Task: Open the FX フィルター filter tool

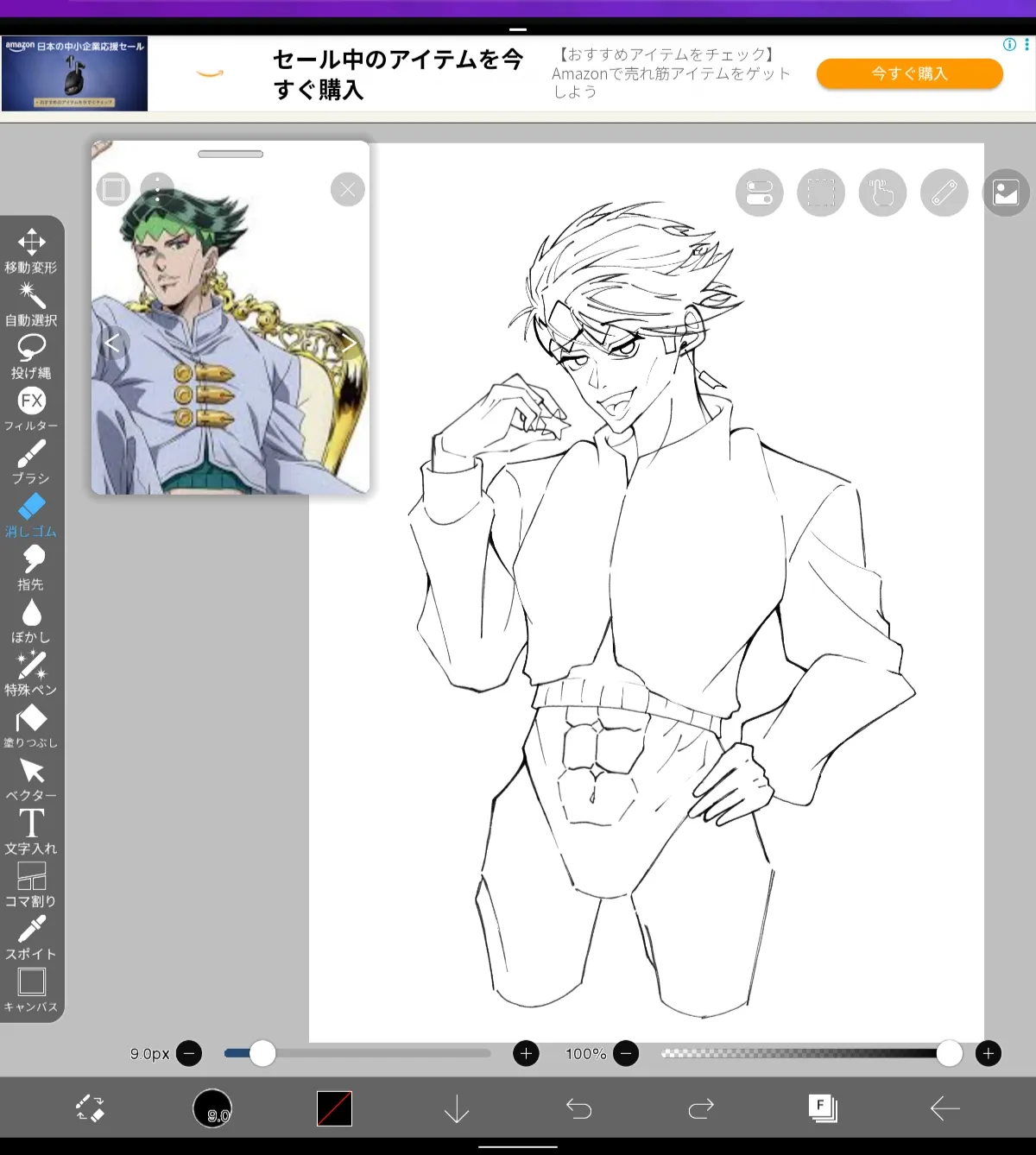Action: (x=31, y=409)
